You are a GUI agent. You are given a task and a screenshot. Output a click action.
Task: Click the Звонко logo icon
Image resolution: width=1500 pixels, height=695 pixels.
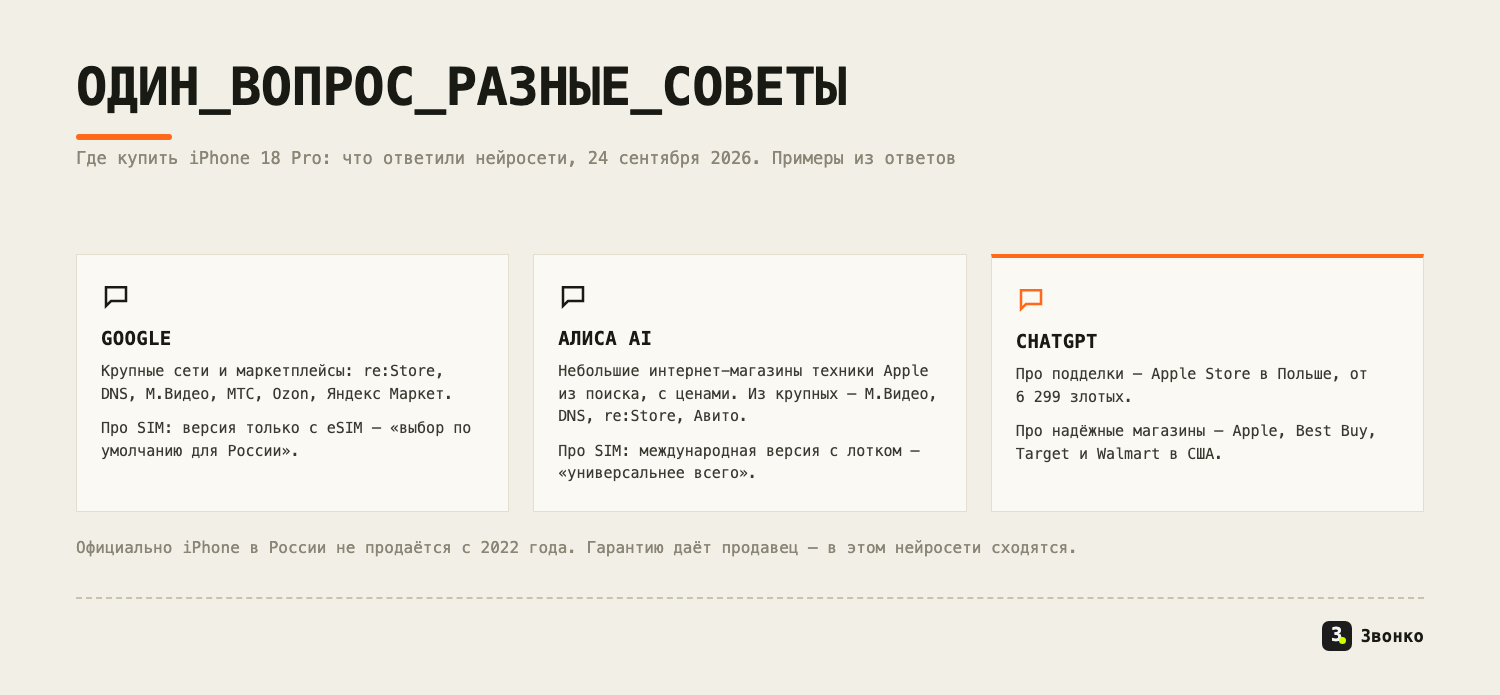point(1337,636)
